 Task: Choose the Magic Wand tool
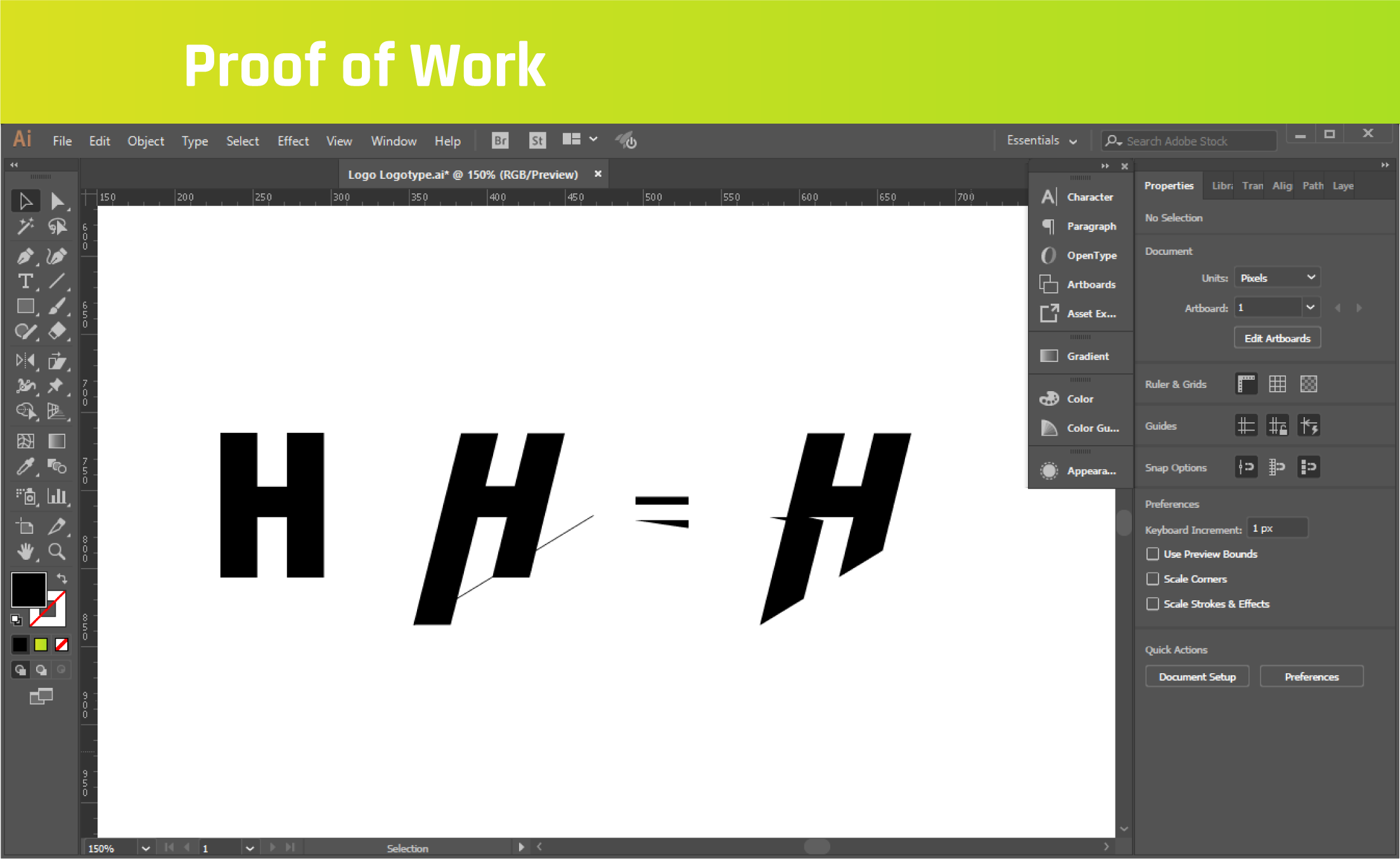click(x=25, y=226)
